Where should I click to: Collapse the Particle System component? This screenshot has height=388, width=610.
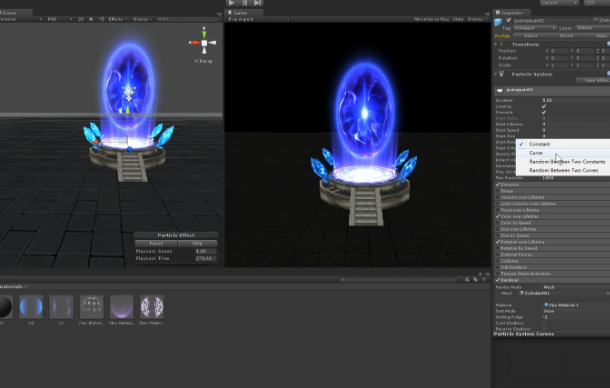click(x=496, y=74)
